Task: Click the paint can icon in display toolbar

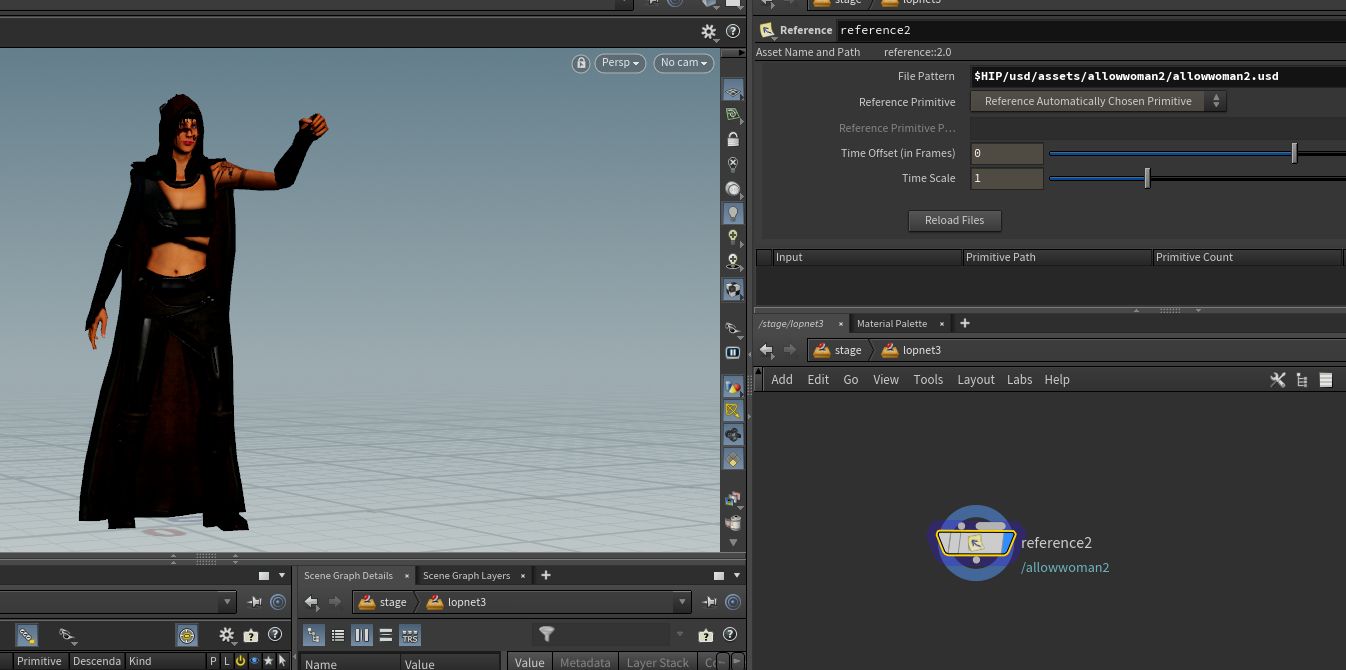Action: pyautogui.click(x=733, y=522)
